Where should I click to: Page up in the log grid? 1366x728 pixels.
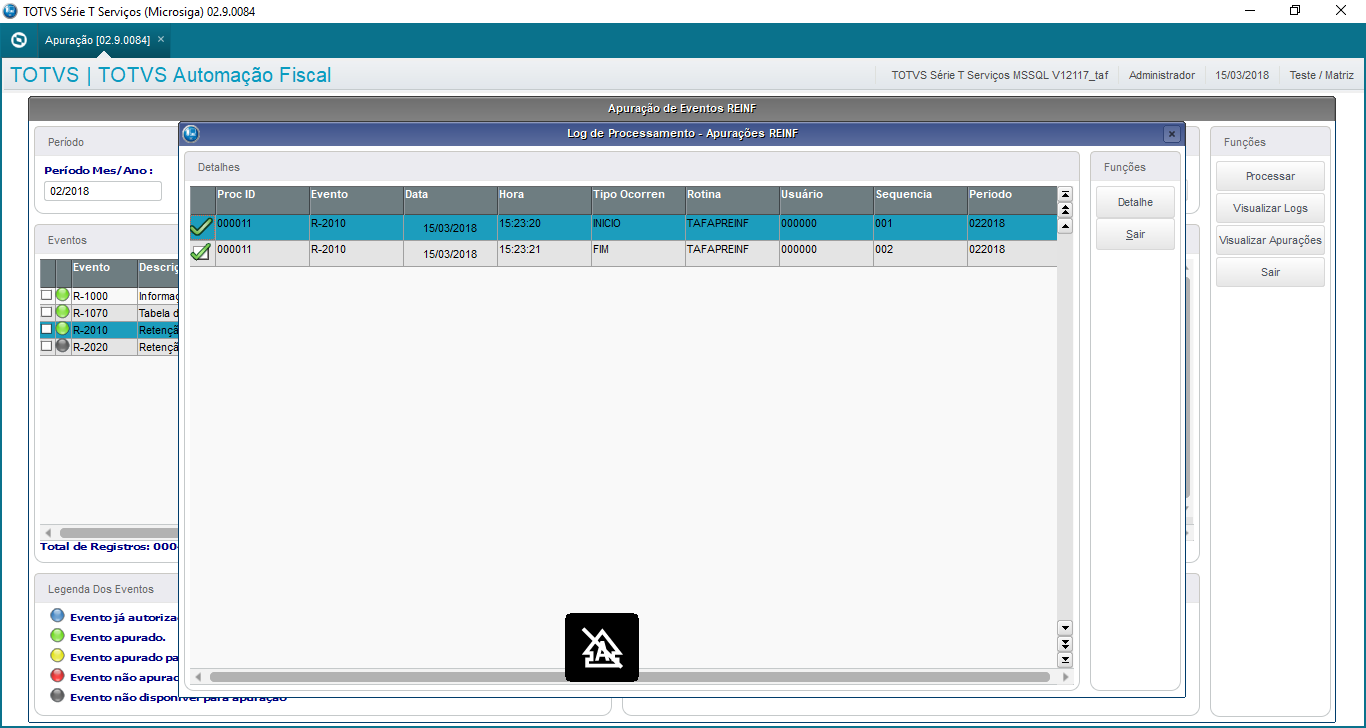(1065, 210)
